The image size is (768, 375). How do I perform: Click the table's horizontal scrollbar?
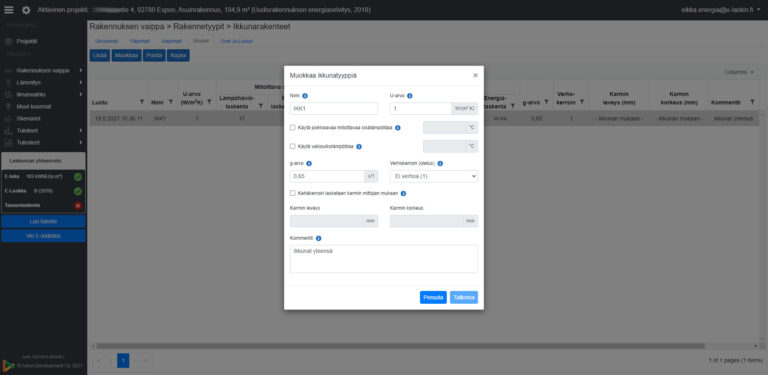(x=401, y=346)
